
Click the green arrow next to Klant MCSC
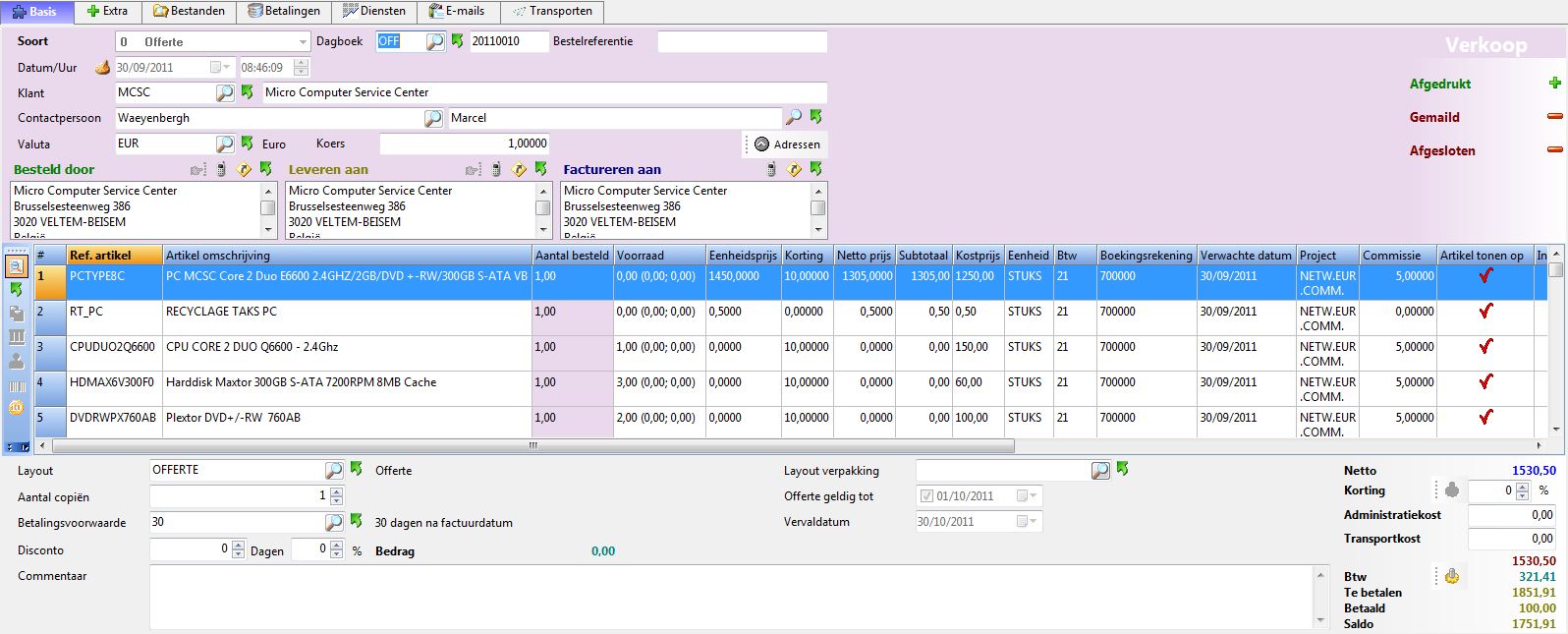pyautogui.click(x=247, y=92)
